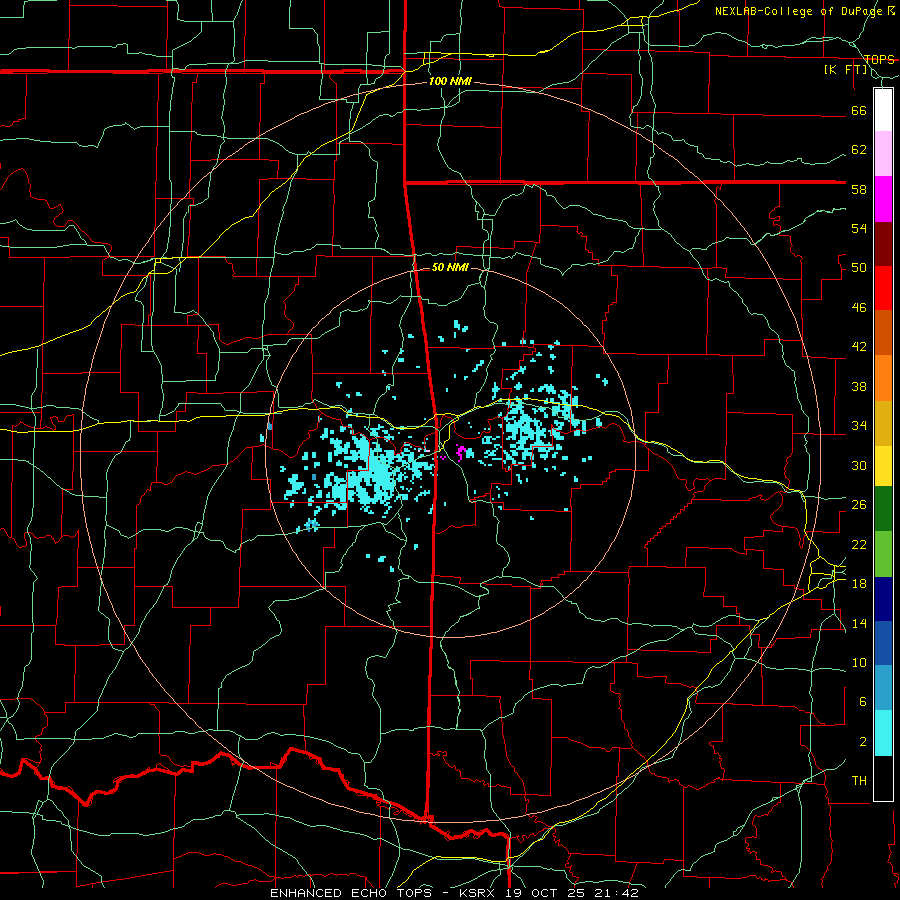Click legend value 66
This screenshot has width=900, height=900.
[x=859, y=110]
